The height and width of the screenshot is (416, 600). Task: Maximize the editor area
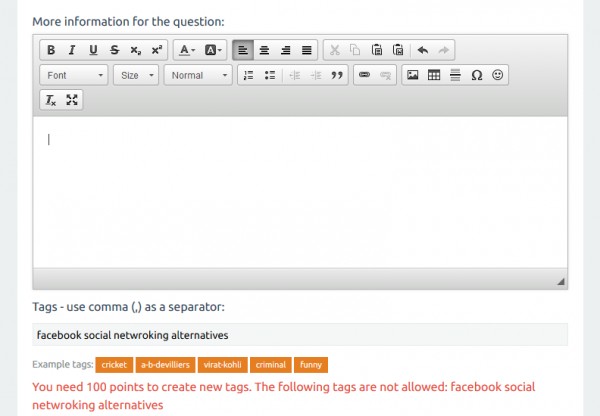(71, 100)
